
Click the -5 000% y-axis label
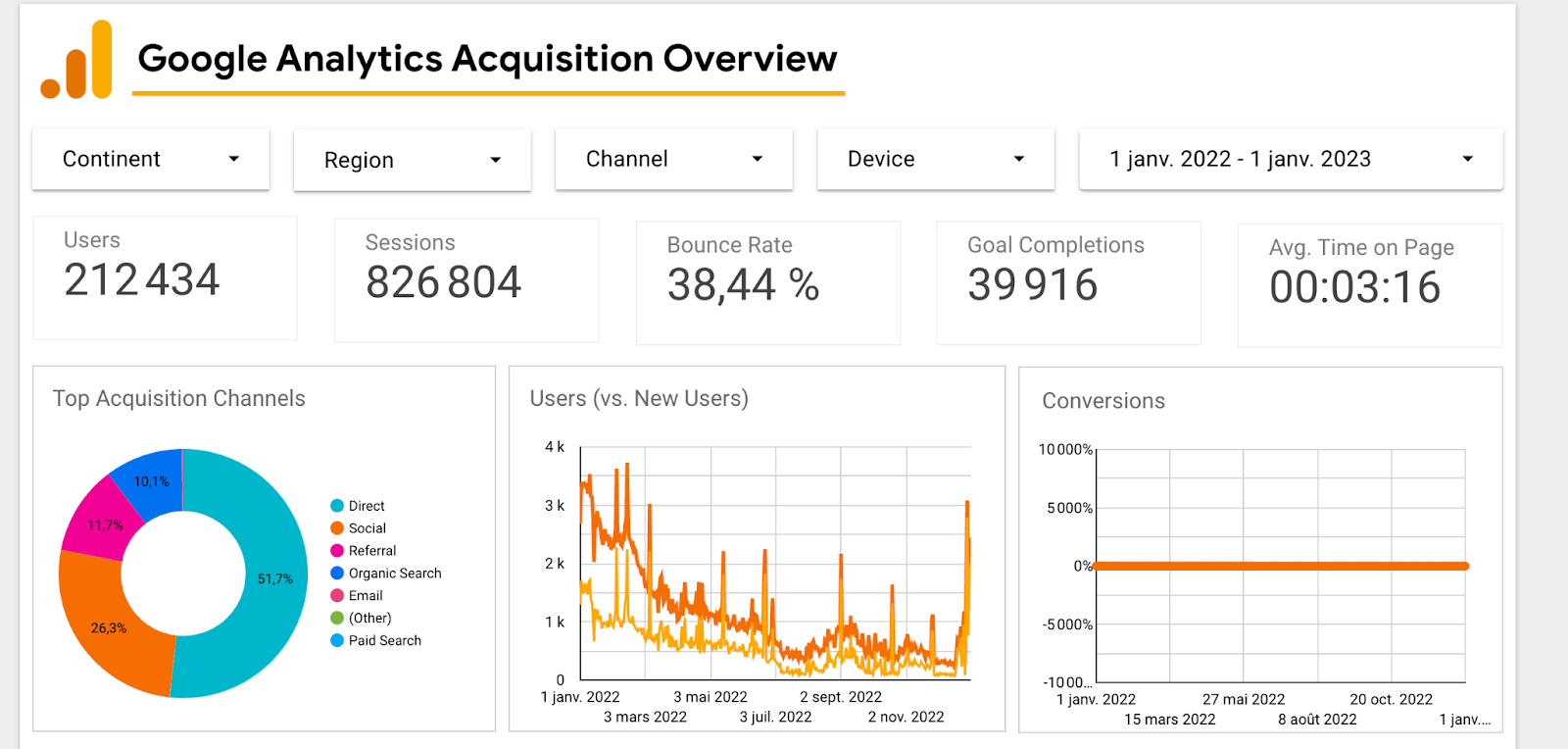click(x=1067, y=624)
